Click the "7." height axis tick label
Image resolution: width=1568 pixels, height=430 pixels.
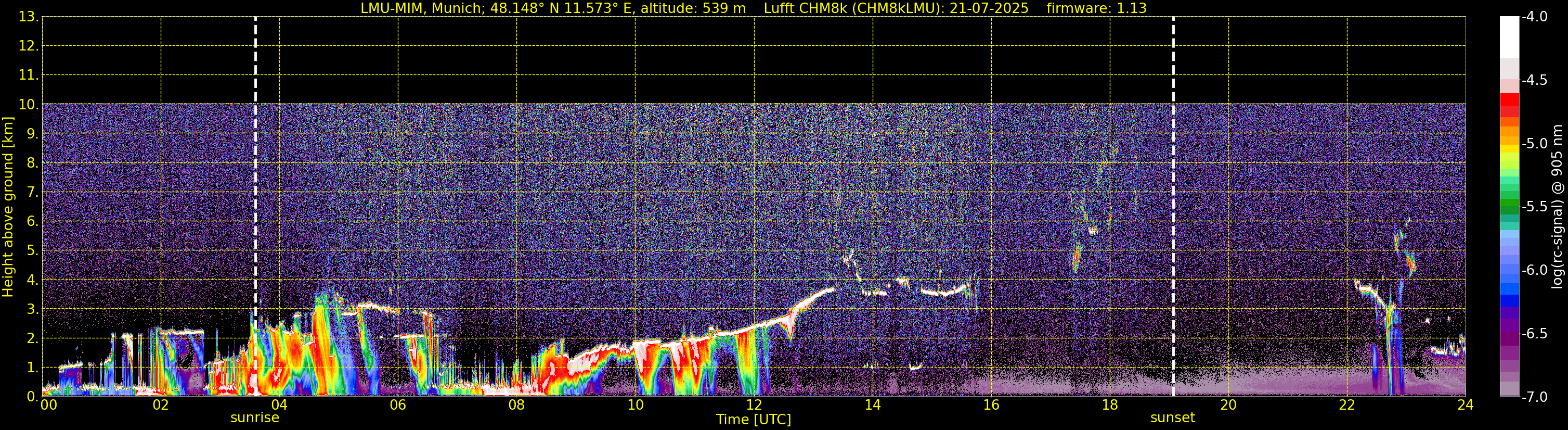click(x=33, y=193)
